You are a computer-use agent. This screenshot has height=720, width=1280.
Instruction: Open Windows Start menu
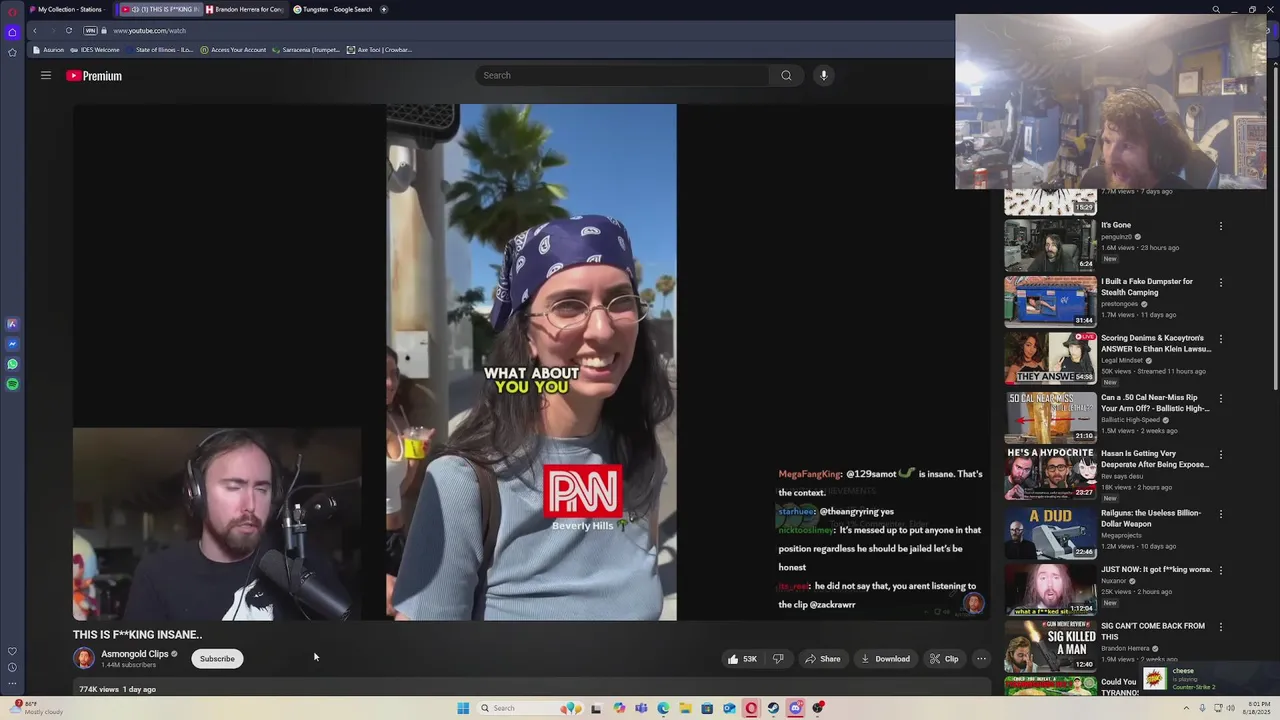pyautogui.click(x=463, y=708)
